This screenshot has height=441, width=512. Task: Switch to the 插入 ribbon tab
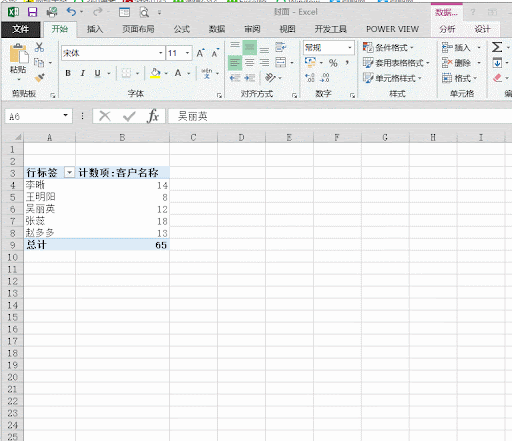coord(95,29)
